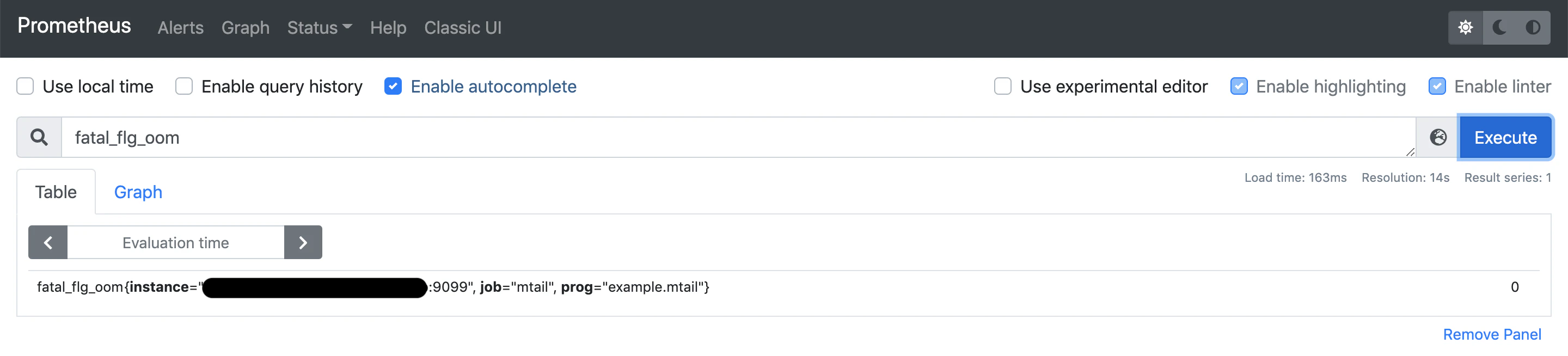The image size is (1568, 356).
Task: Focus the Evaluation time input field
Action: [175, 243]
